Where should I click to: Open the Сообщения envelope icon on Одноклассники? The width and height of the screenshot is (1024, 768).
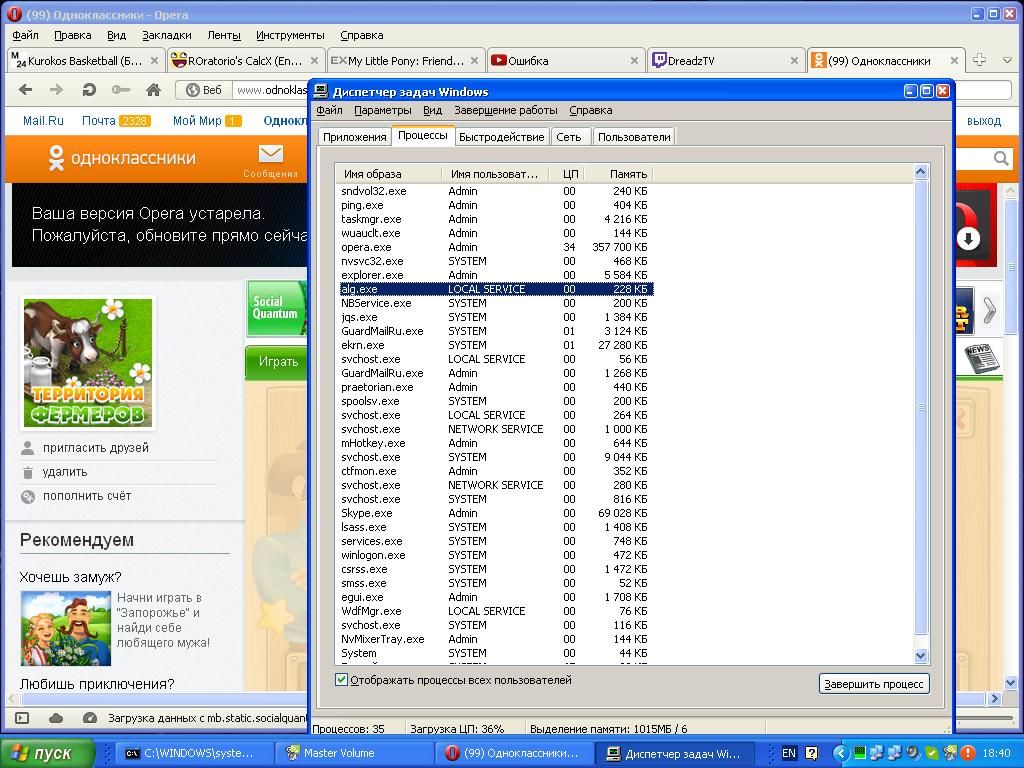tap(270, 154)
